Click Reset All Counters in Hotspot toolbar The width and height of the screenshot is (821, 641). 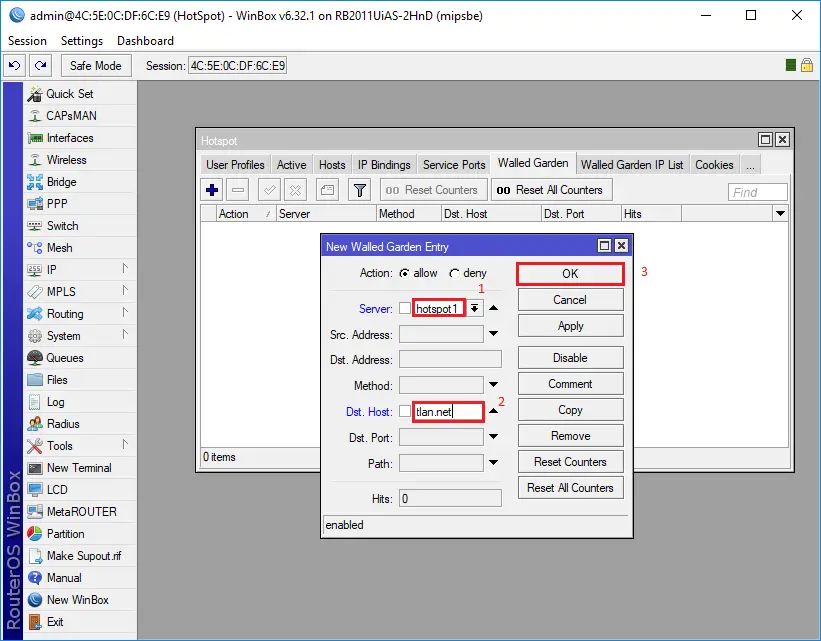tap(552, 190)
